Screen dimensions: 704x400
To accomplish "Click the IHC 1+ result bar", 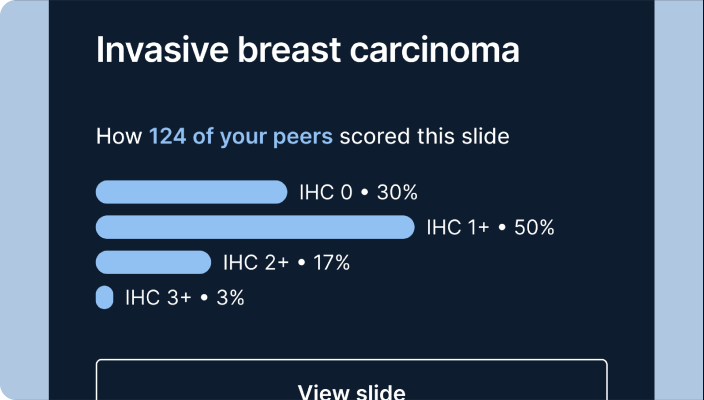I will point(255,227).
